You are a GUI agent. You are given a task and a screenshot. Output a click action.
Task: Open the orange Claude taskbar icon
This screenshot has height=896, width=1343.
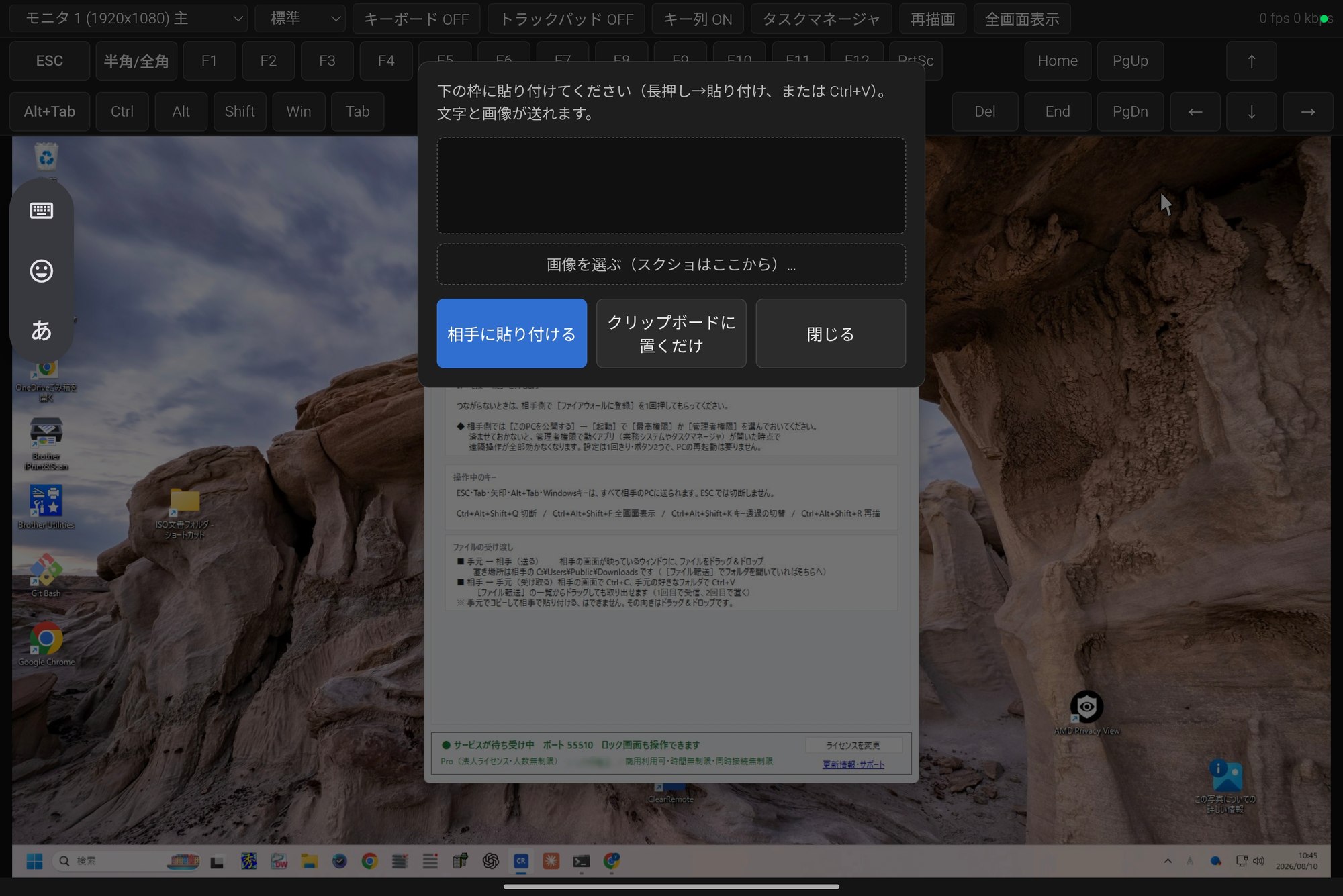point(551,861)
